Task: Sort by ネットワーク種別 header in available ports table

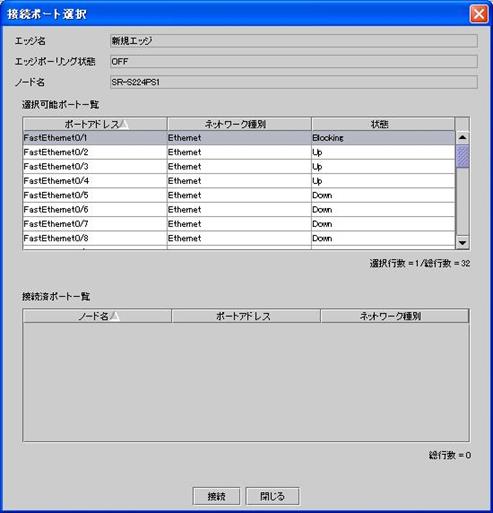Action: [239, 124]
